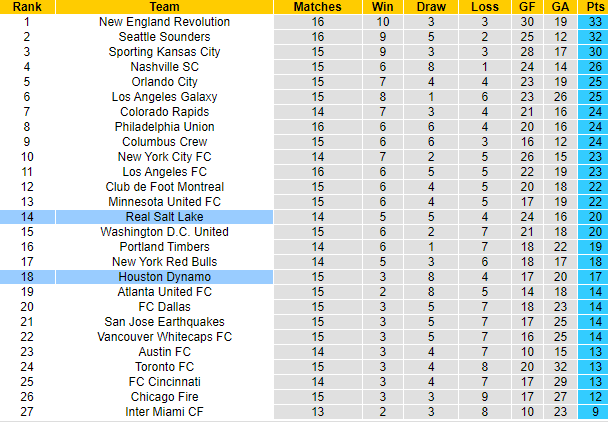Open Portland Timbers team link
Image resolution: width=608 pixels, height=422 pixels.
(x=164, y=246)
